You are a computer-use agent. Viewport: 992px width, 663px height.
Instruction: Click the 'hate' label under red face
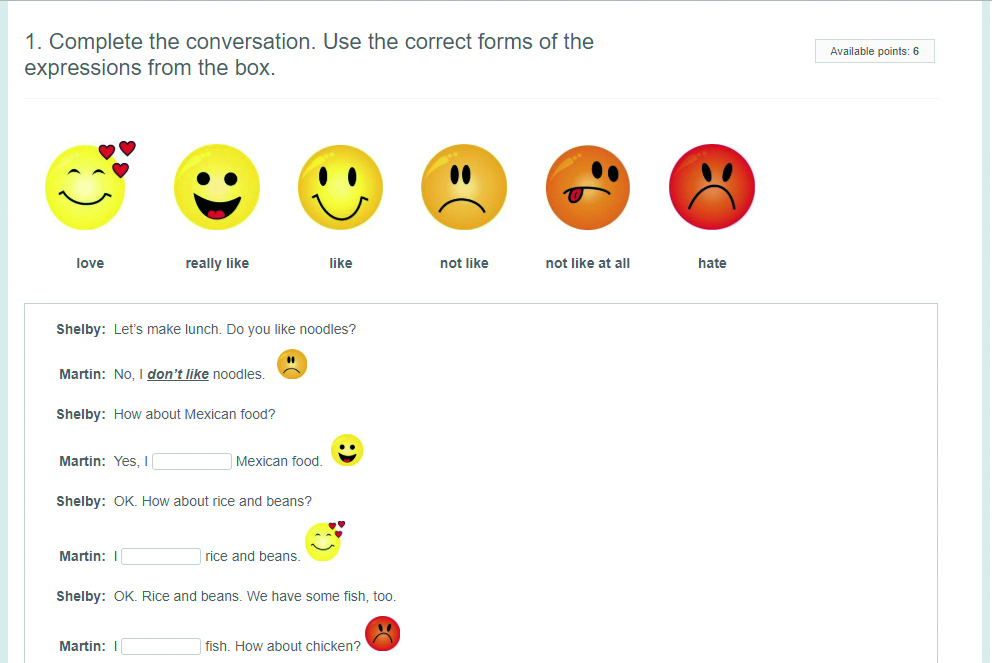pyautogui.click(x=712, y=263)
